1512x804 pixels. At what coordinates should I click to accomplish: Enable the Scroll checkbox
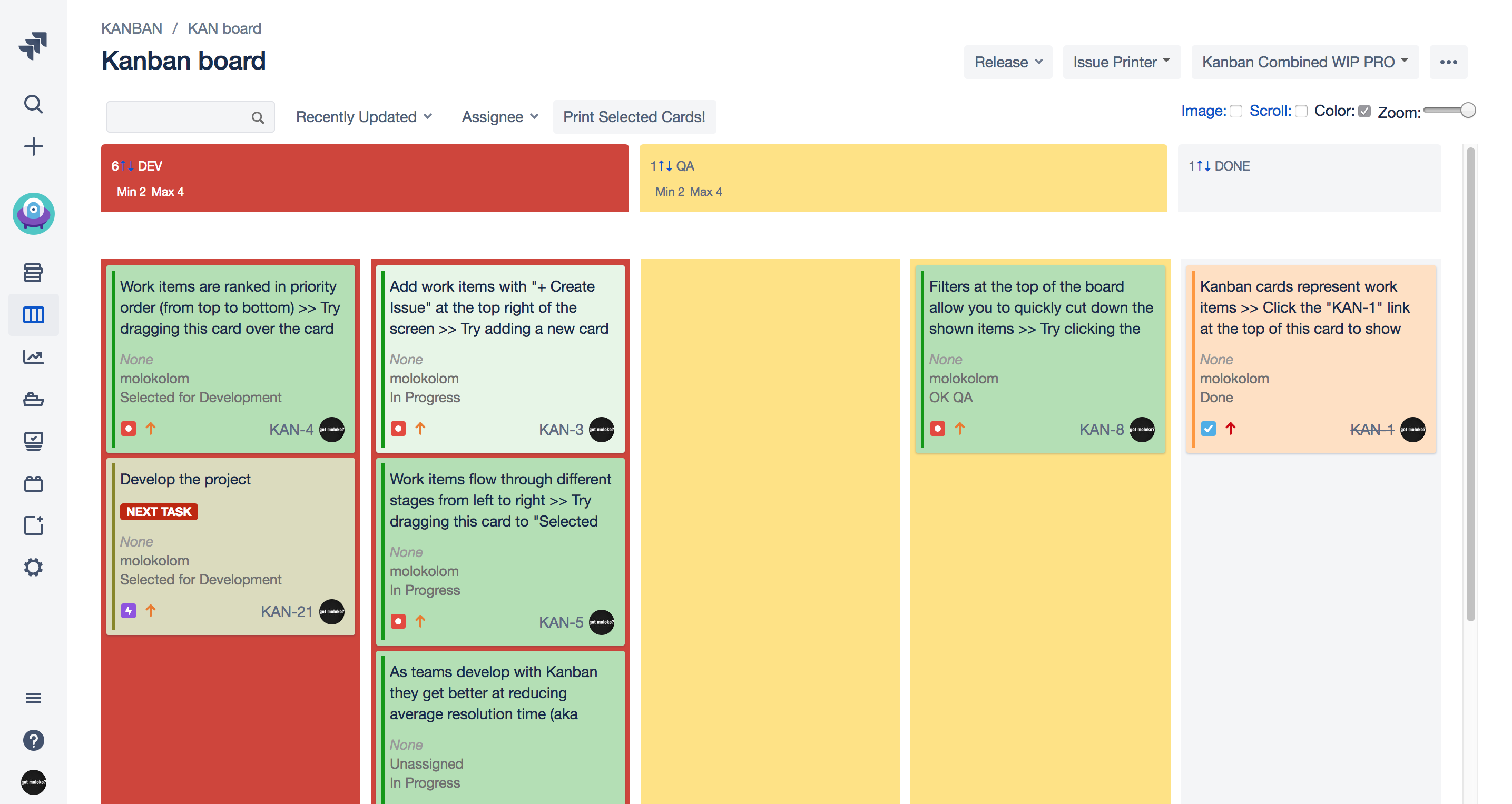pyautogui.click(x=1301, y=112)
